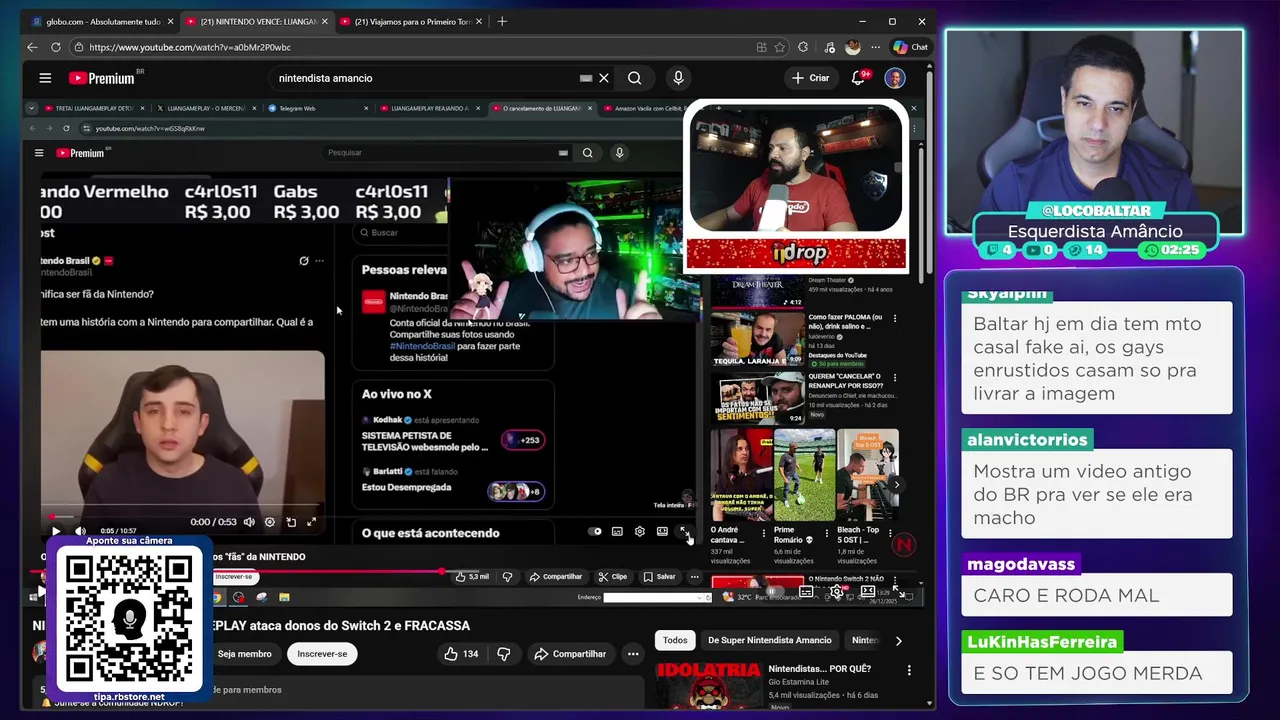Click the browser address bar URL

tap(190, 47)
